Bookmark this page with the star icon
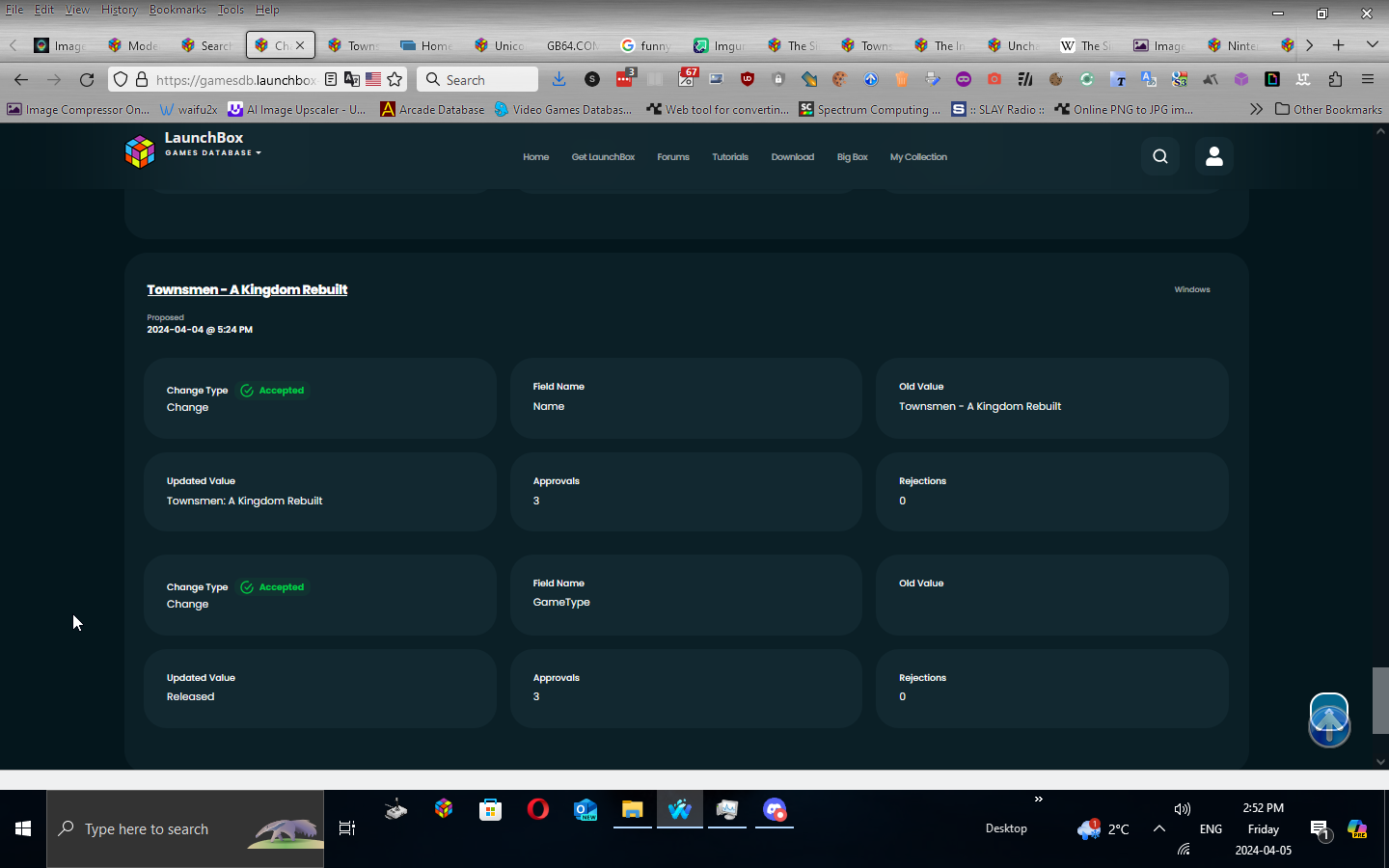The height and width of the screenshot is (868, 1389). [395, 80]
